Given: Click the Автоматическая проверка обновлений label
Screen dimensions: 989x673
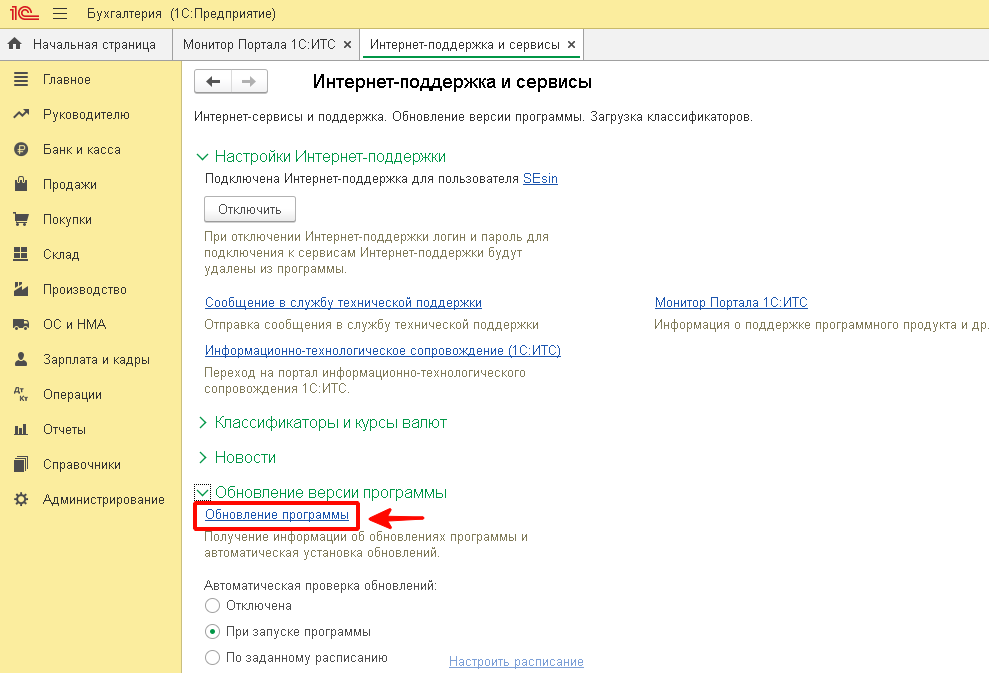Looking at the screenshot, I should [320, 585].
